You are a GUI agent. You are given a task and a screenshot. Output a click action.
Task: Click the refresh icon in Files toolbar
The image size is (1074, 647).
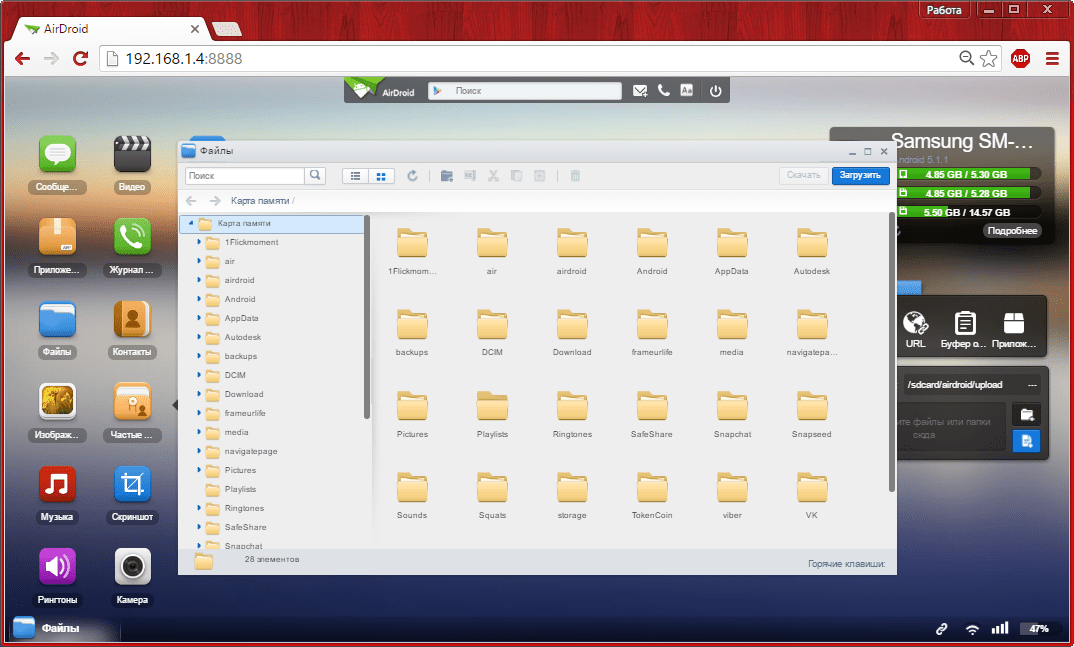coord(412,176)
